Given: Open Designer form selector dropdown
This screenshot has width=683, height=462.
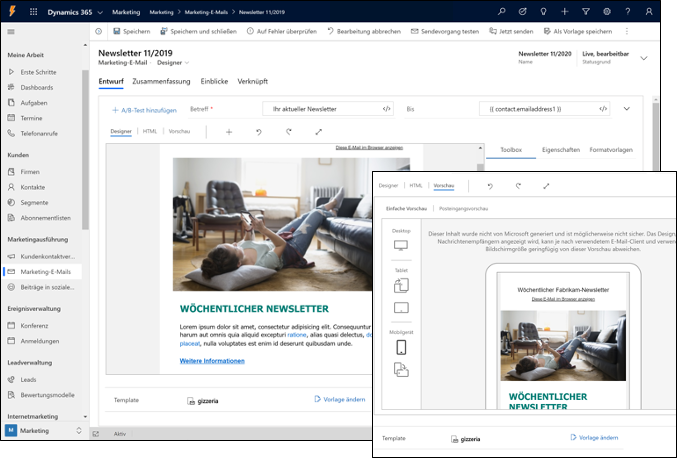Looking at the screenshot, I should pos(173,63).
